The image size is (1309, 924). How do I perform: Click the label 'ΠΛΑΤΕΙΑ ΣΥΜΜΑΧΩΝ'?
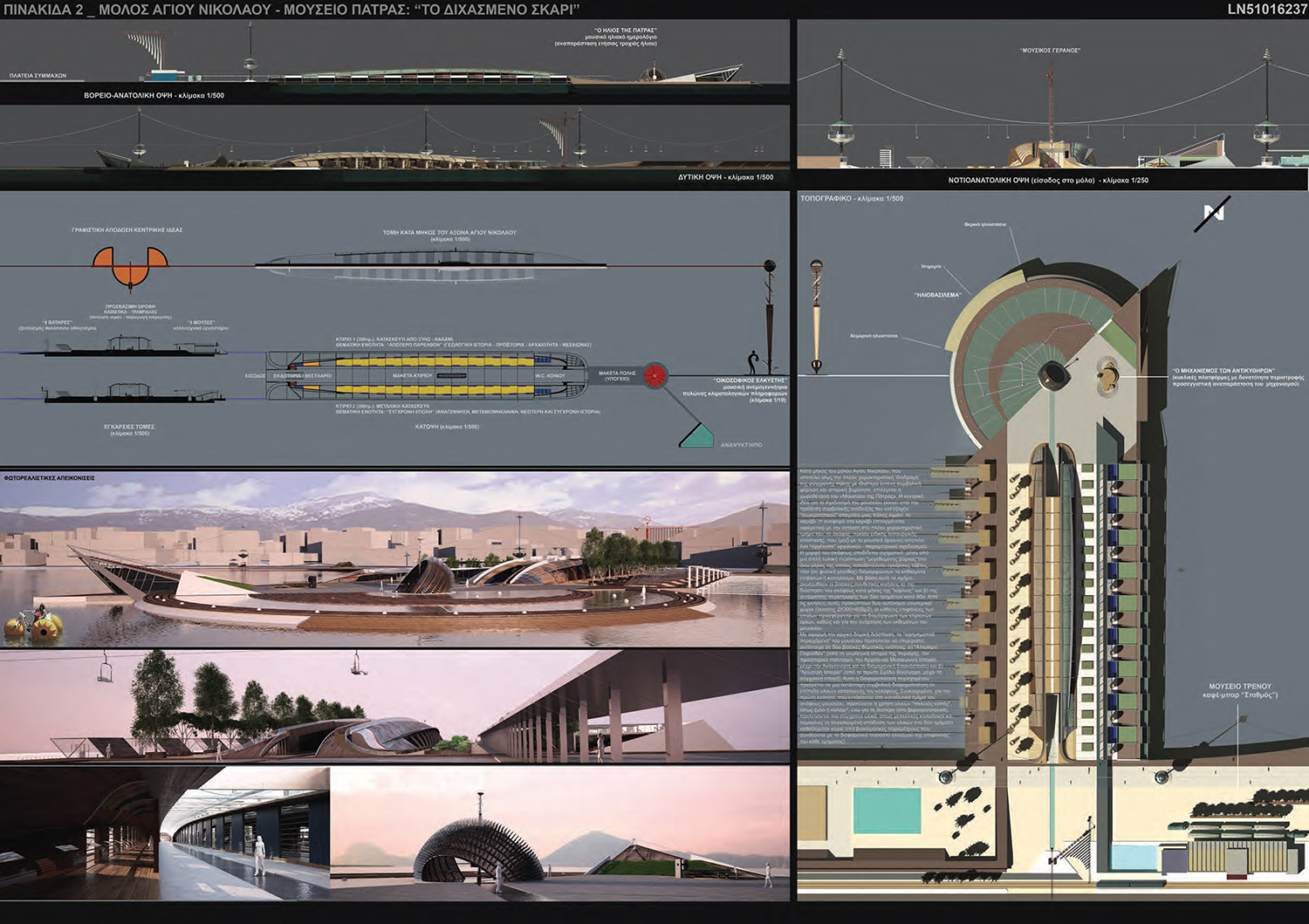(38, 76)
